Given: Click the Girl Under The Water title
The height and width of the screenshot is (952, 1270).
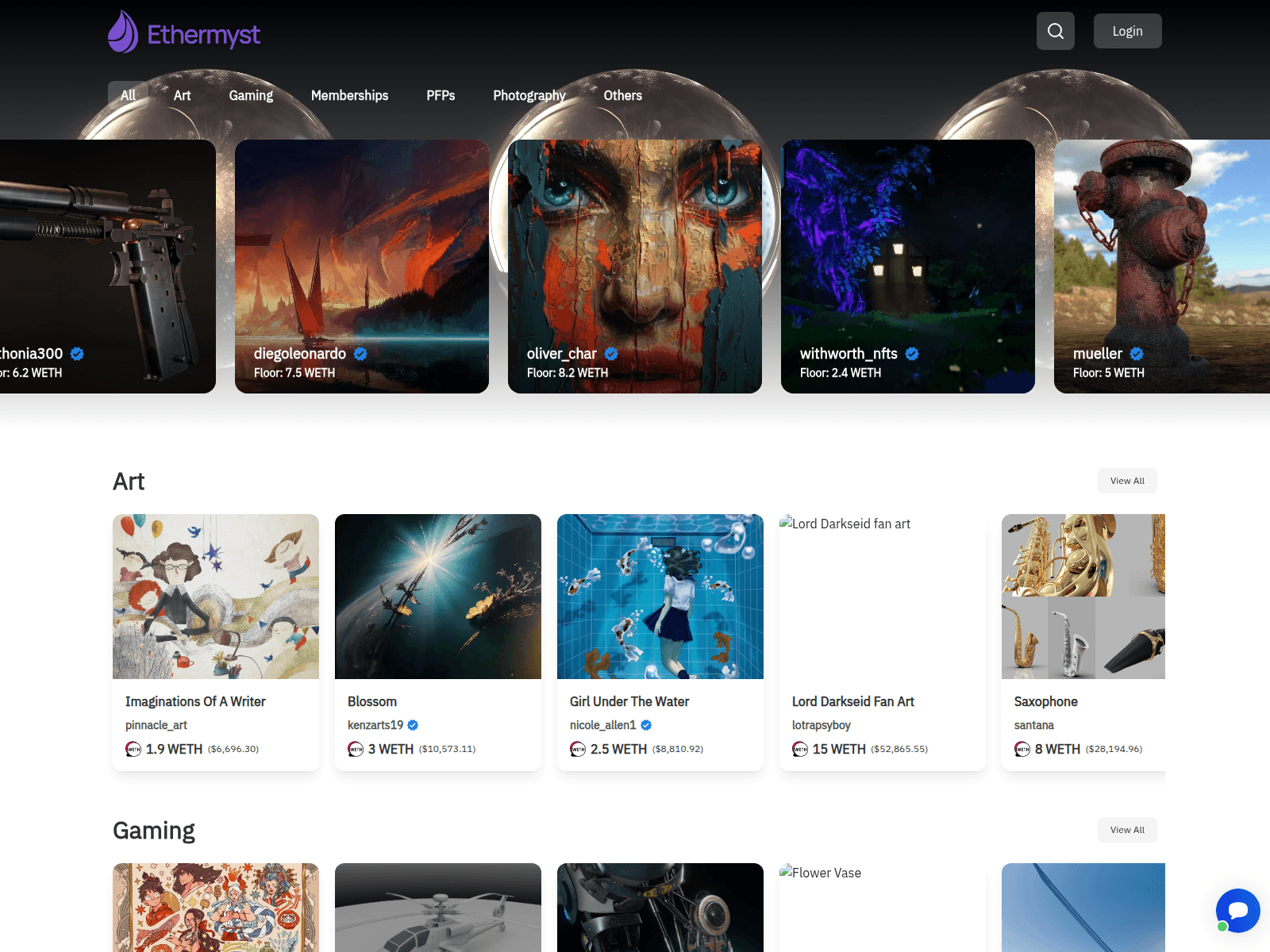Looking at the screenshot, I should pyautogui.click(x=629, y=701).
